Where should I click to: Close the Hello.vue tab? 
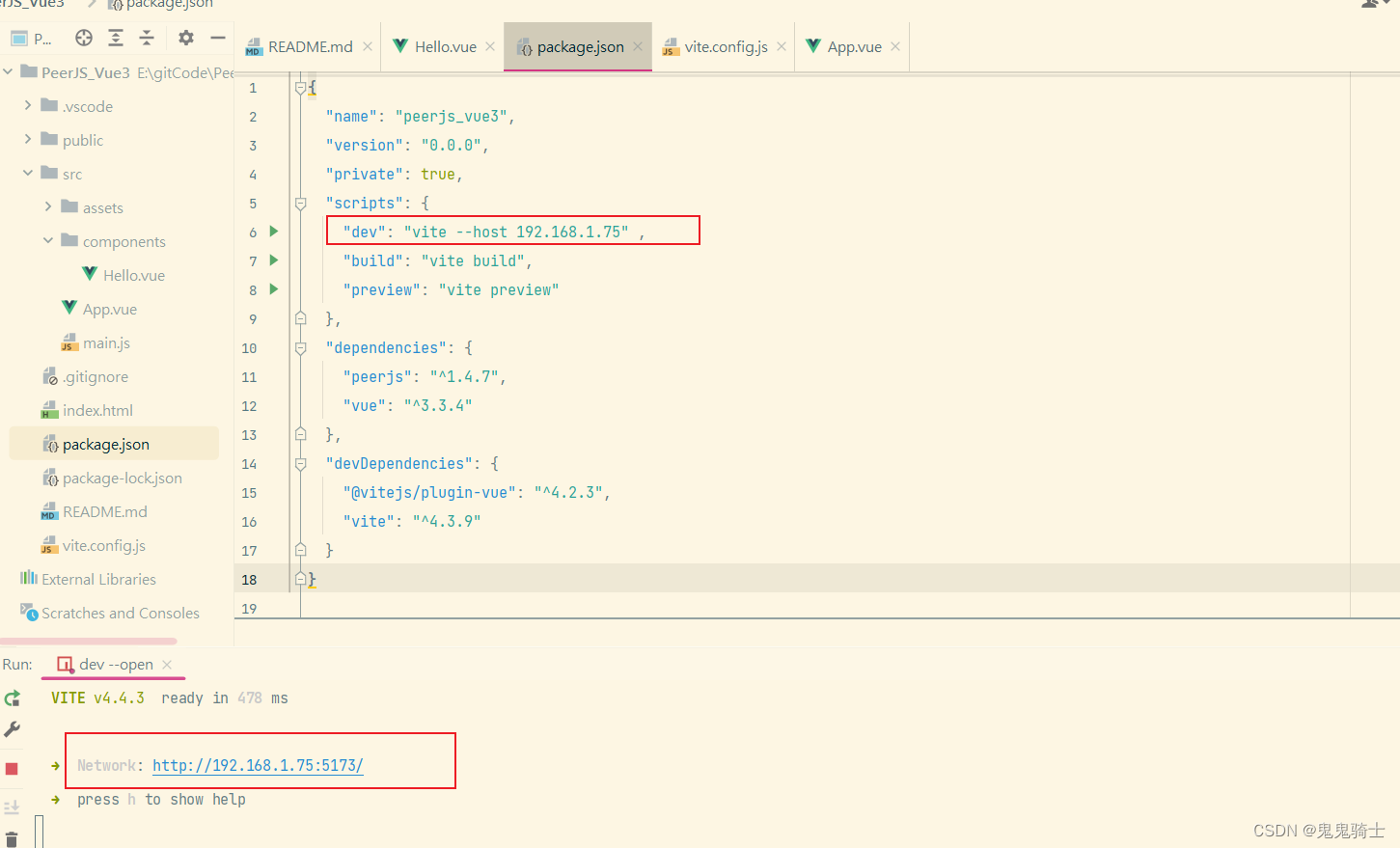490,46
